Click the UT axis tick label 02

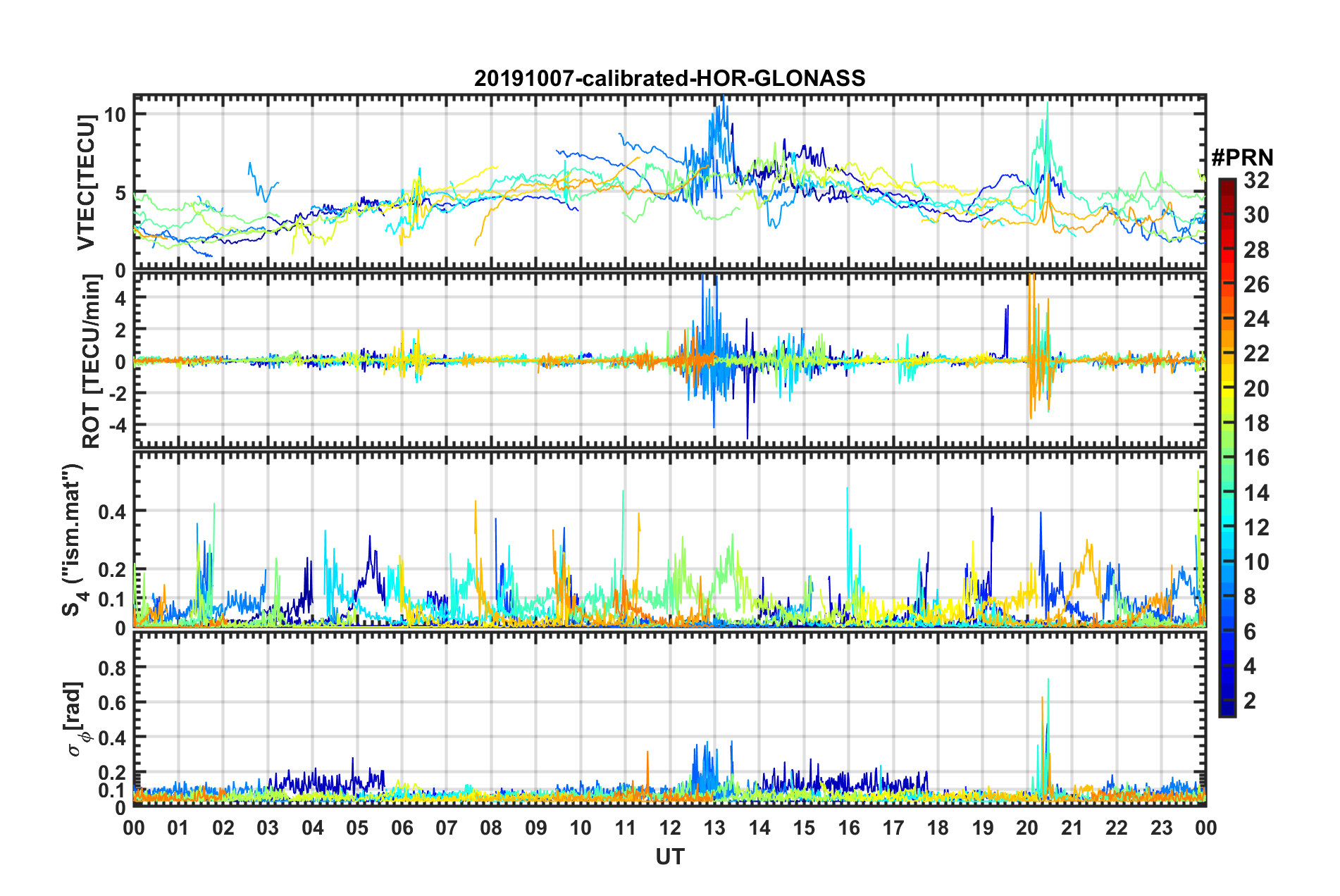[x=223, y=828]
